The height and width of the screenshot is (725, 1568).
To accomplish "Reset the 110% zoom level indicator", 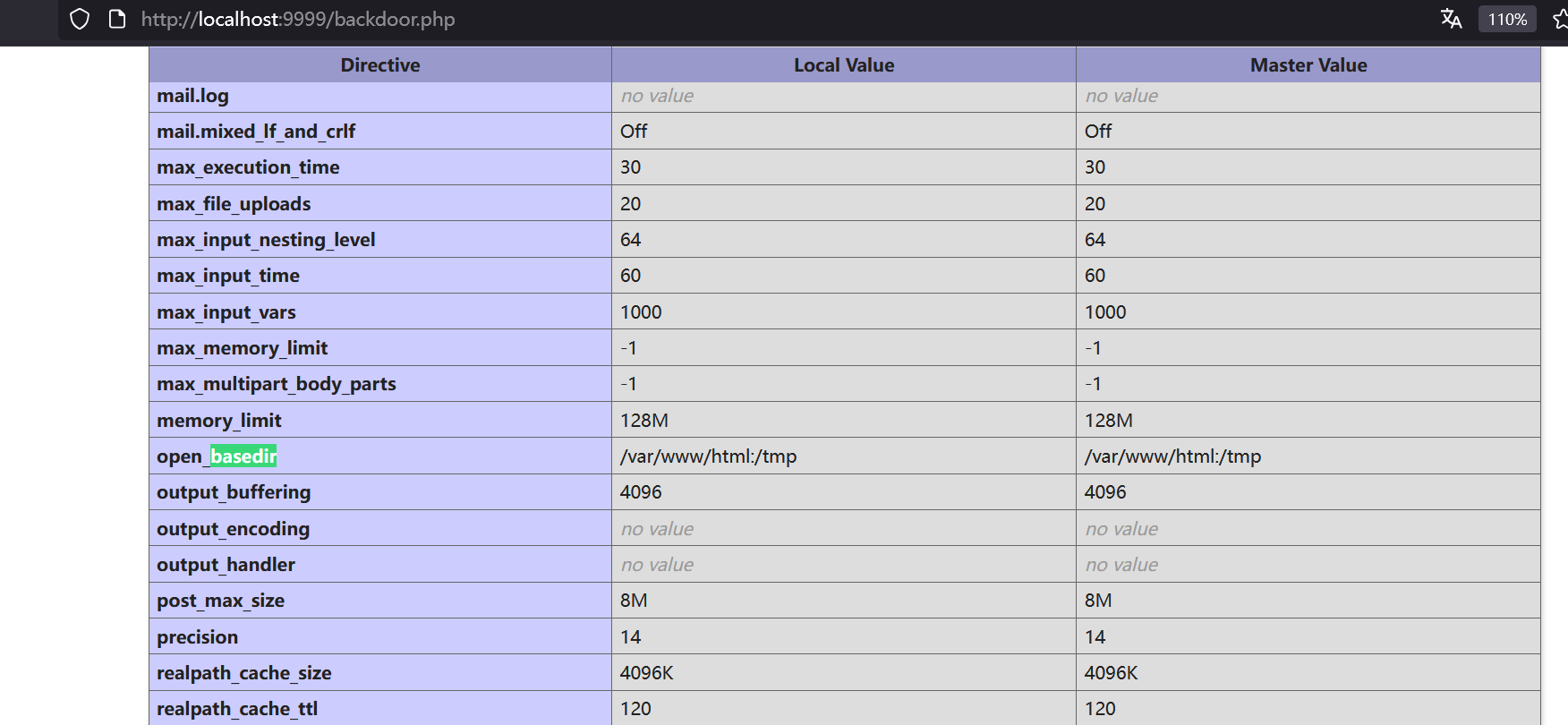I will click(x=1507, y=19).
